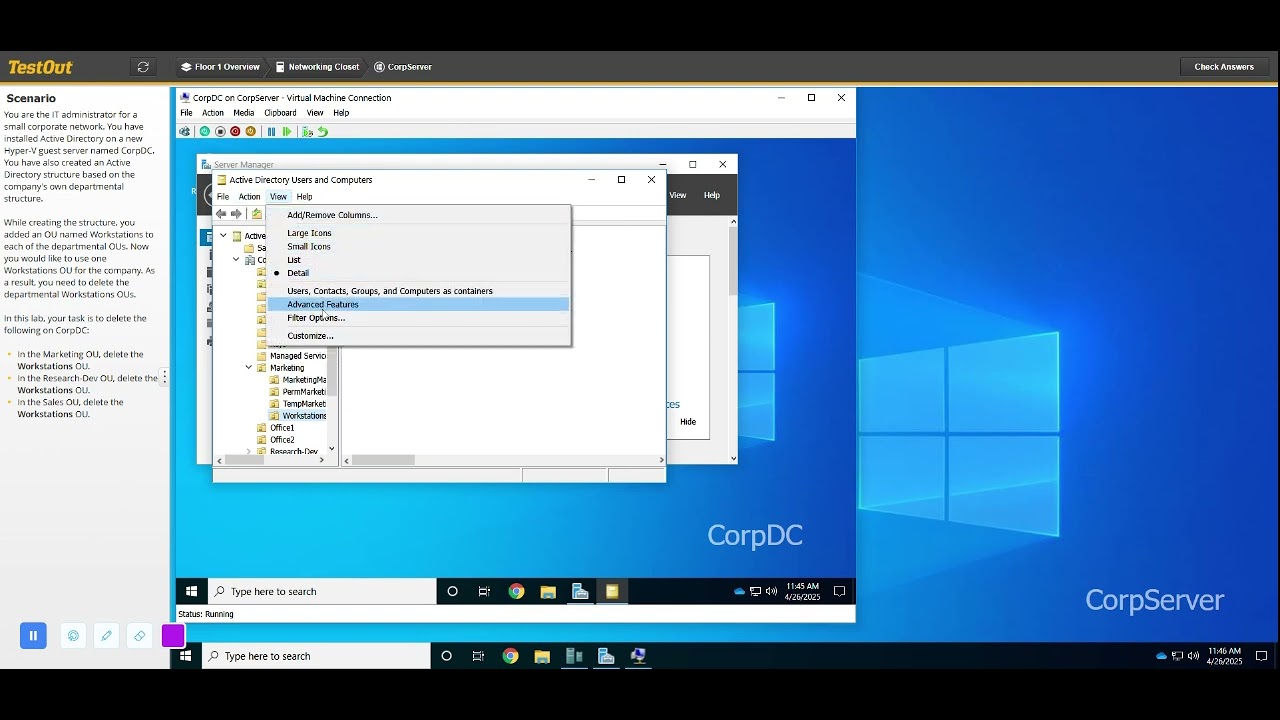Click the Forward arrow in Active Directory toolbar
Viewport: 1280px width, 720px height.
pos(236,214)
